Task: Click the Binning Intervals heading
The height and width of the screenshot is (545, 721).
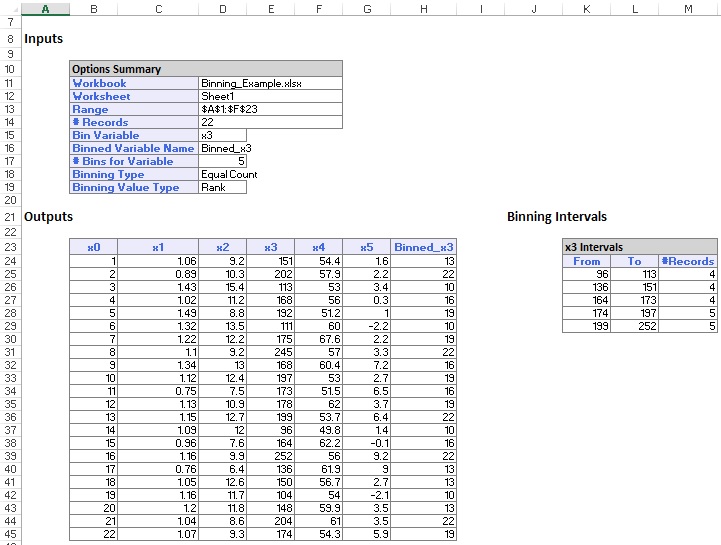Action: tap(556, 216)
